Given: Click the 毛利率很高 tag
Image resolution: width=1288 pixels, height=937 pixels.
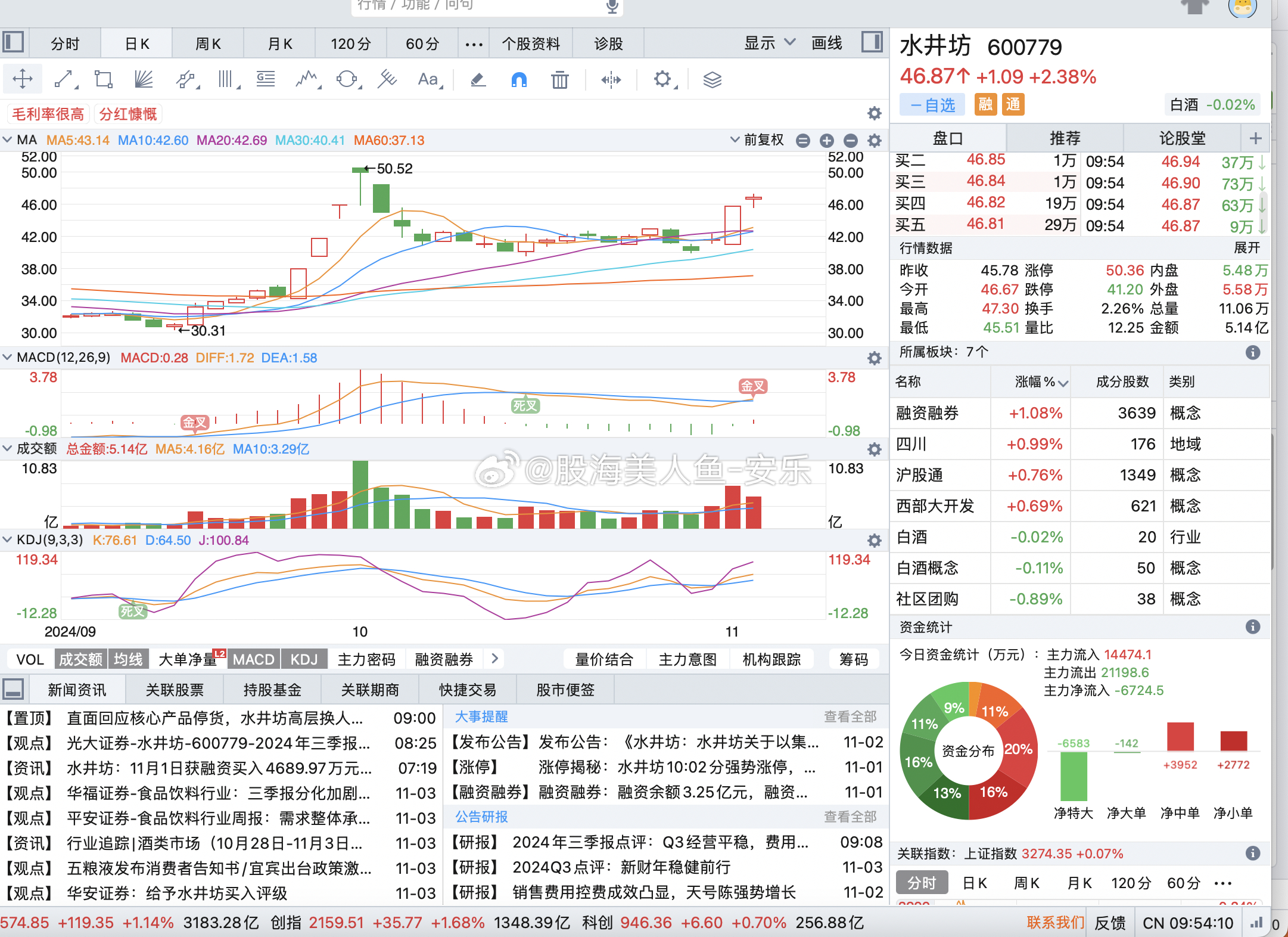Looking at the screenshot, I should tap(48, 114).
